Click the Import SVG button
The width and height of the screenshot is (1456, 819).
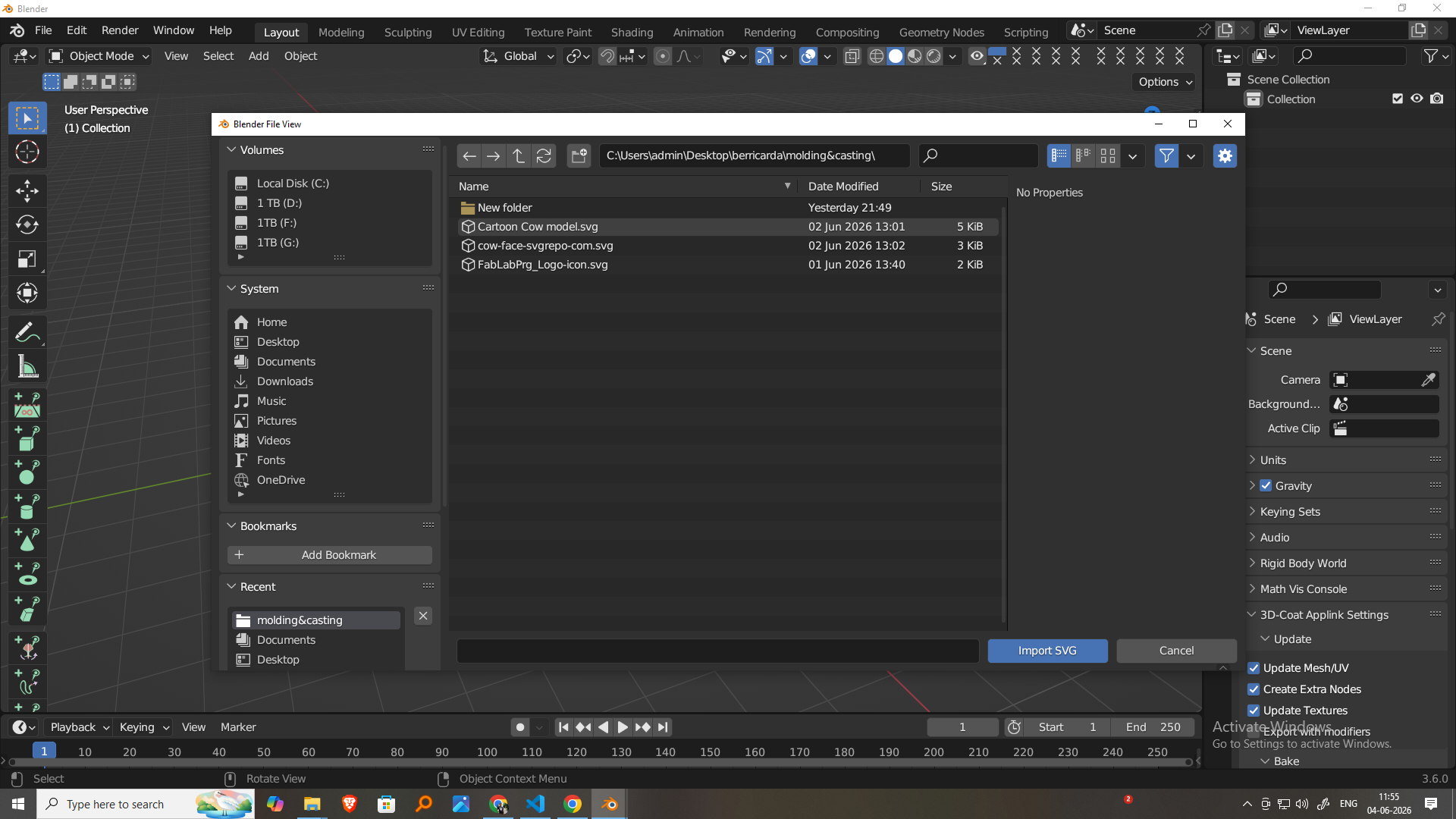click(1047, 651)
